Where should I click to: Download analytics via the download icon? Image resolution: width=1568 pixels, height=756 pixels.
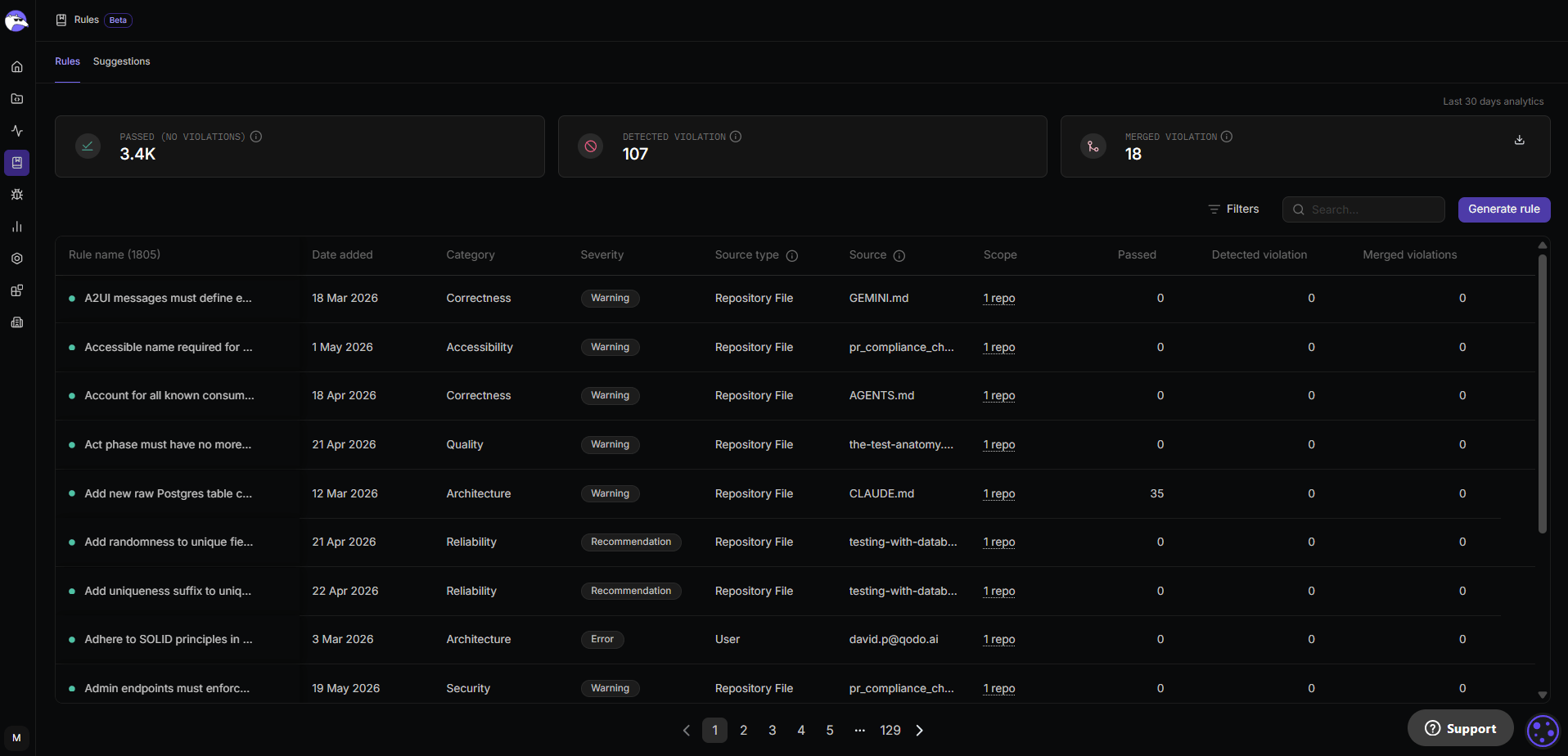1520,140
